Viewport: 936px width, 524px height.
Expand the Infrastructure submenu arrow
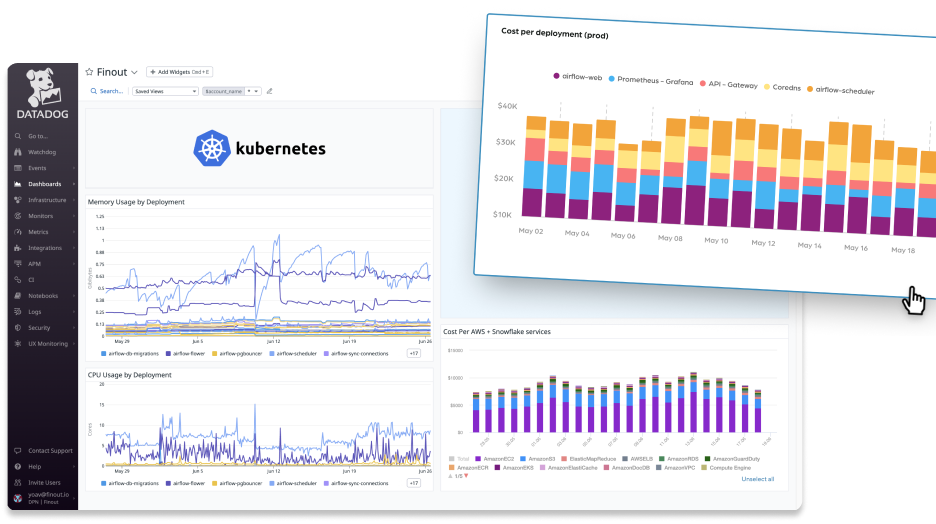pos(74,200)
